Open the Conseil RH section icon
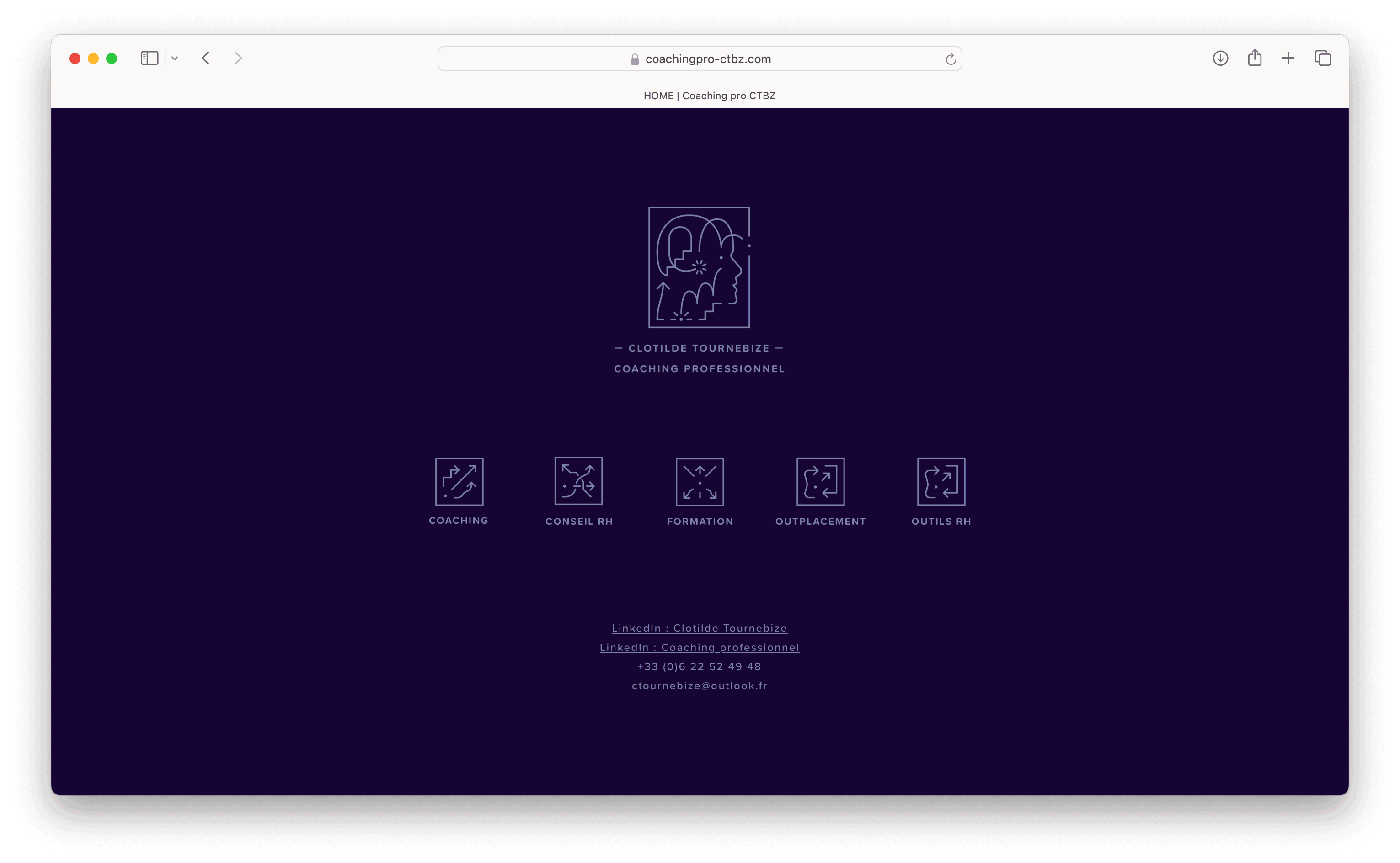The image size is (1400, 863). pyautogui.click(x=578, y=480)
